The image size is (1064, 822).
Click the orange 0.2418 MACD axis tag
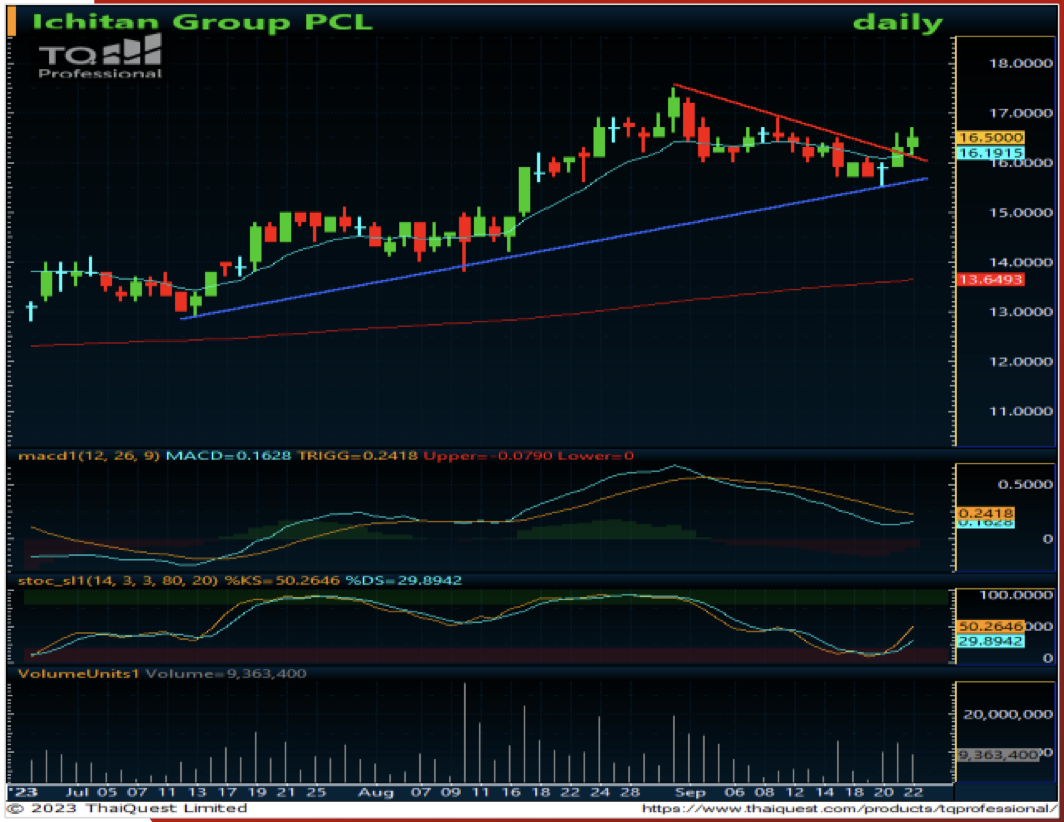[x=986, y=513]
